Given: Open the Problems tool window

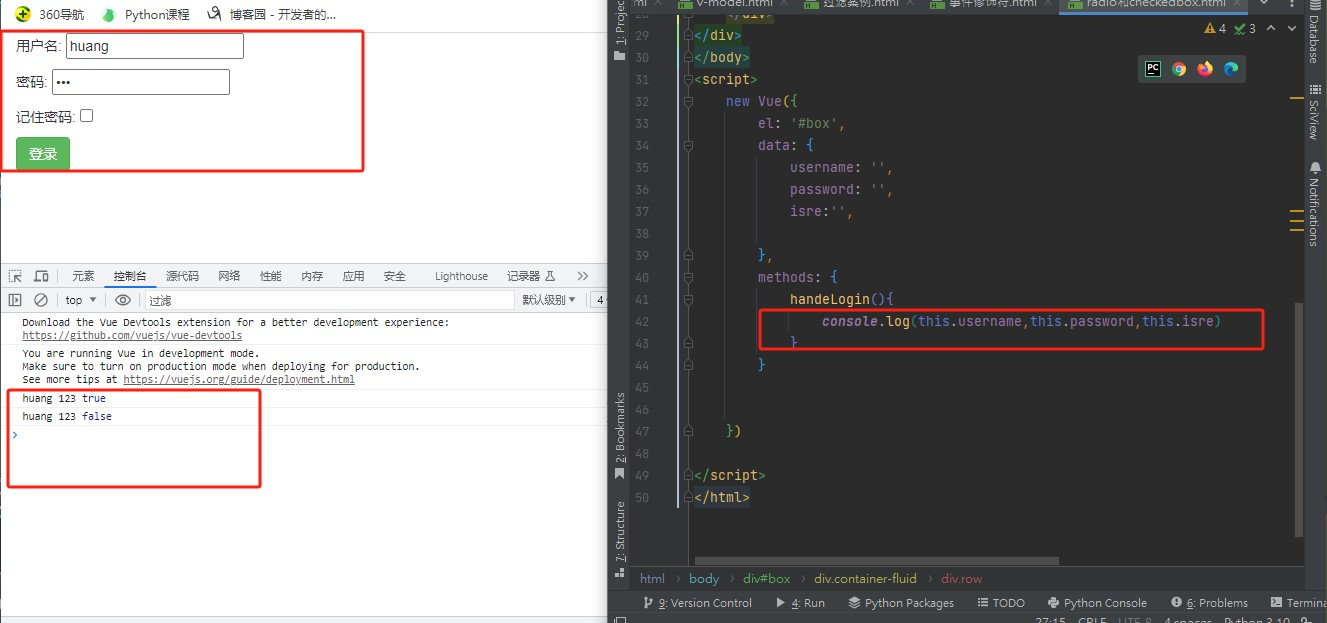Looking at the screenshot, I should (1208, 603).
